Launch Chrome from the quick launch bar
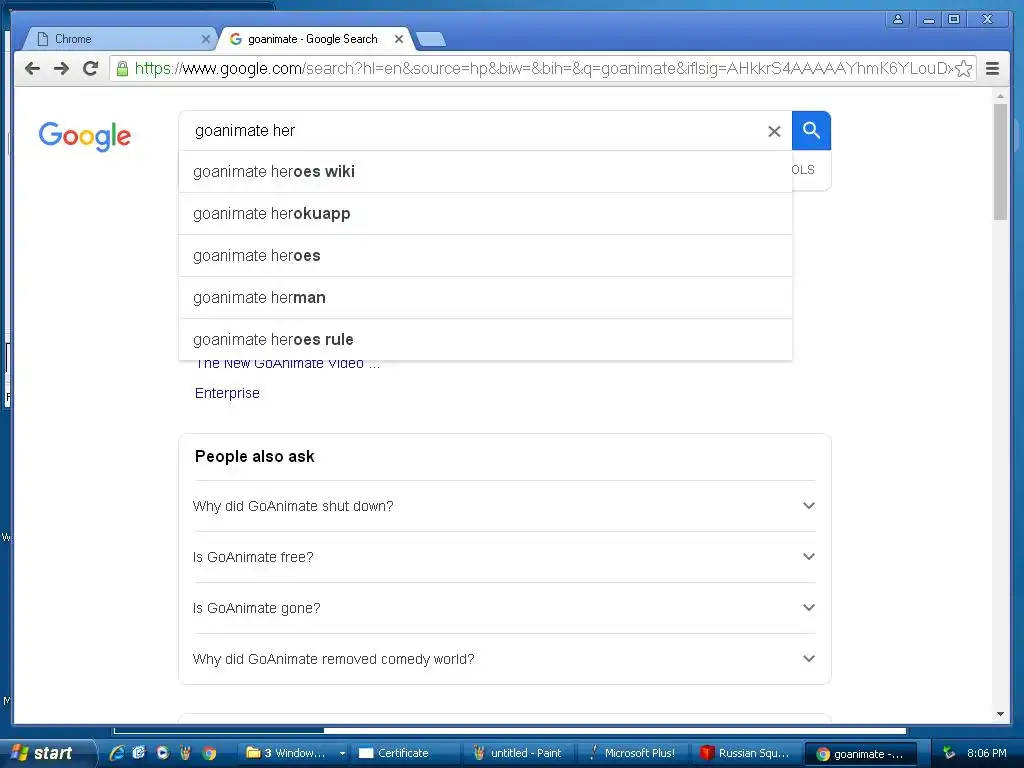Viewport: 1024px width, 768px height. point(209,753)
